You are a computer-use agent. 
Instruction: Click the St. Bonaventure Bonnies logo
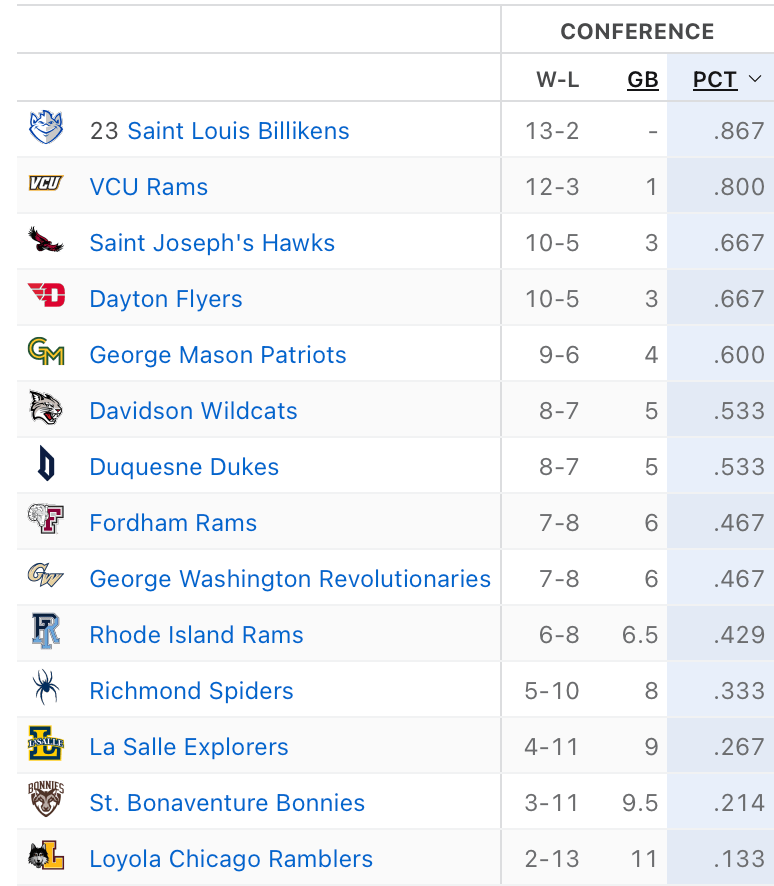[46, 800]
